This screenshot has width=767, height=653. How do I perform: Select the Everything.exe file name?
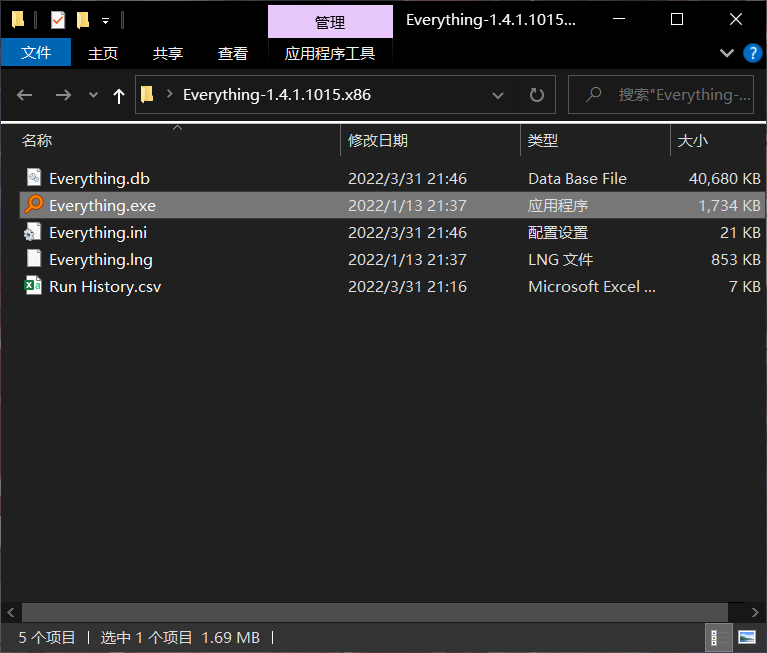[x=102, y=205]
